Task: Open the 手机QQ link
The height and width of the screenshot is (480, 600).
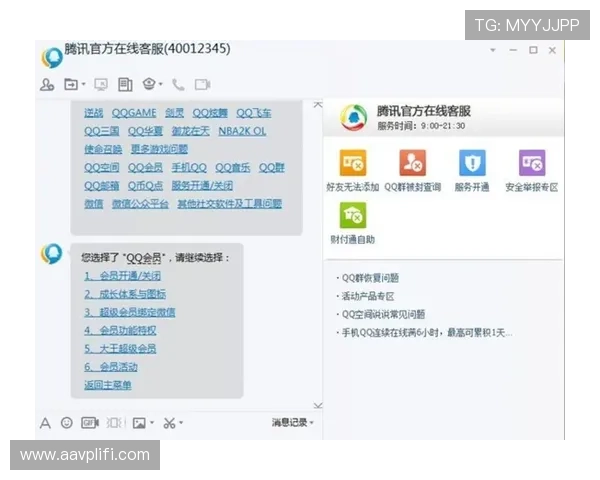Action: point(189,167)
